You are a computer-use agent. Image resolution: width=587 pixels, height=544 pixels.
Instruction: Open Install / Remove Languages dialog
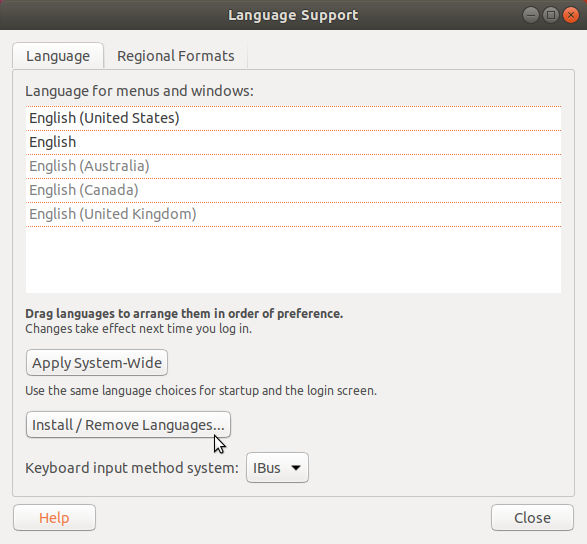(x=128, y=425)
